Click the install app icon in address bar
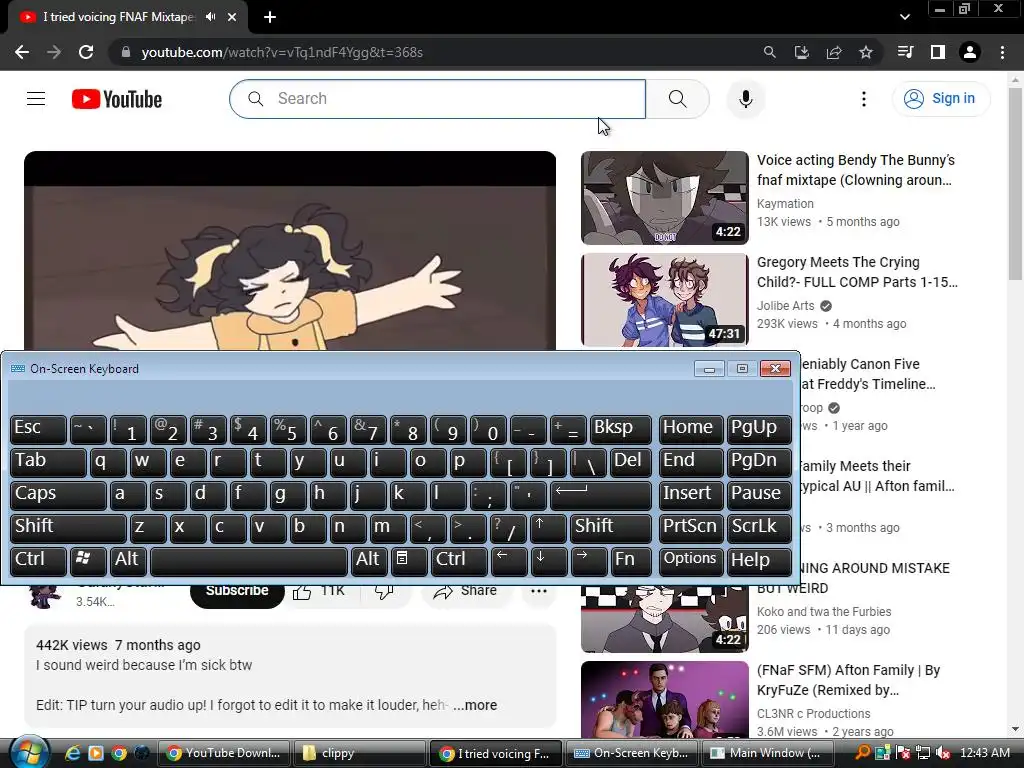The width and height of the screenshot is (1024, 768). coord(802,52)
